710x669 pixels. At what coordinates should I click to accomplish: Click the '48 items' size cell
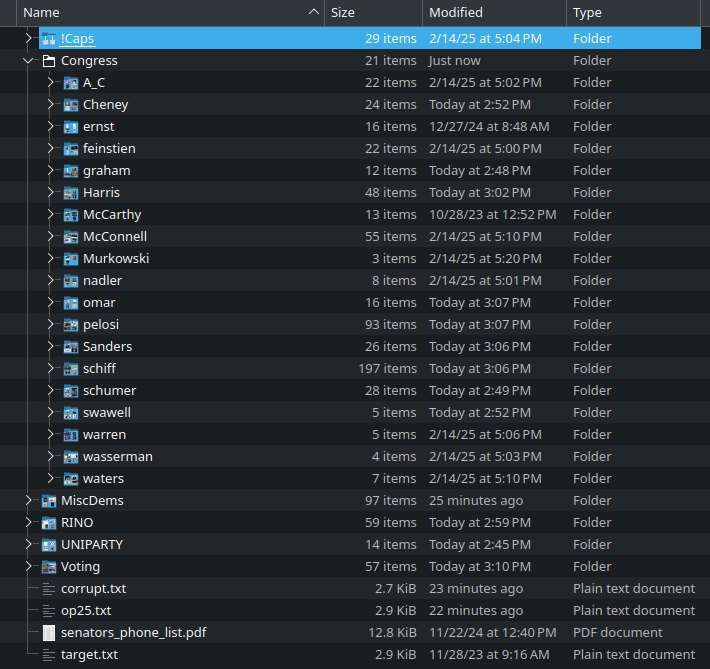pos(391,193)
